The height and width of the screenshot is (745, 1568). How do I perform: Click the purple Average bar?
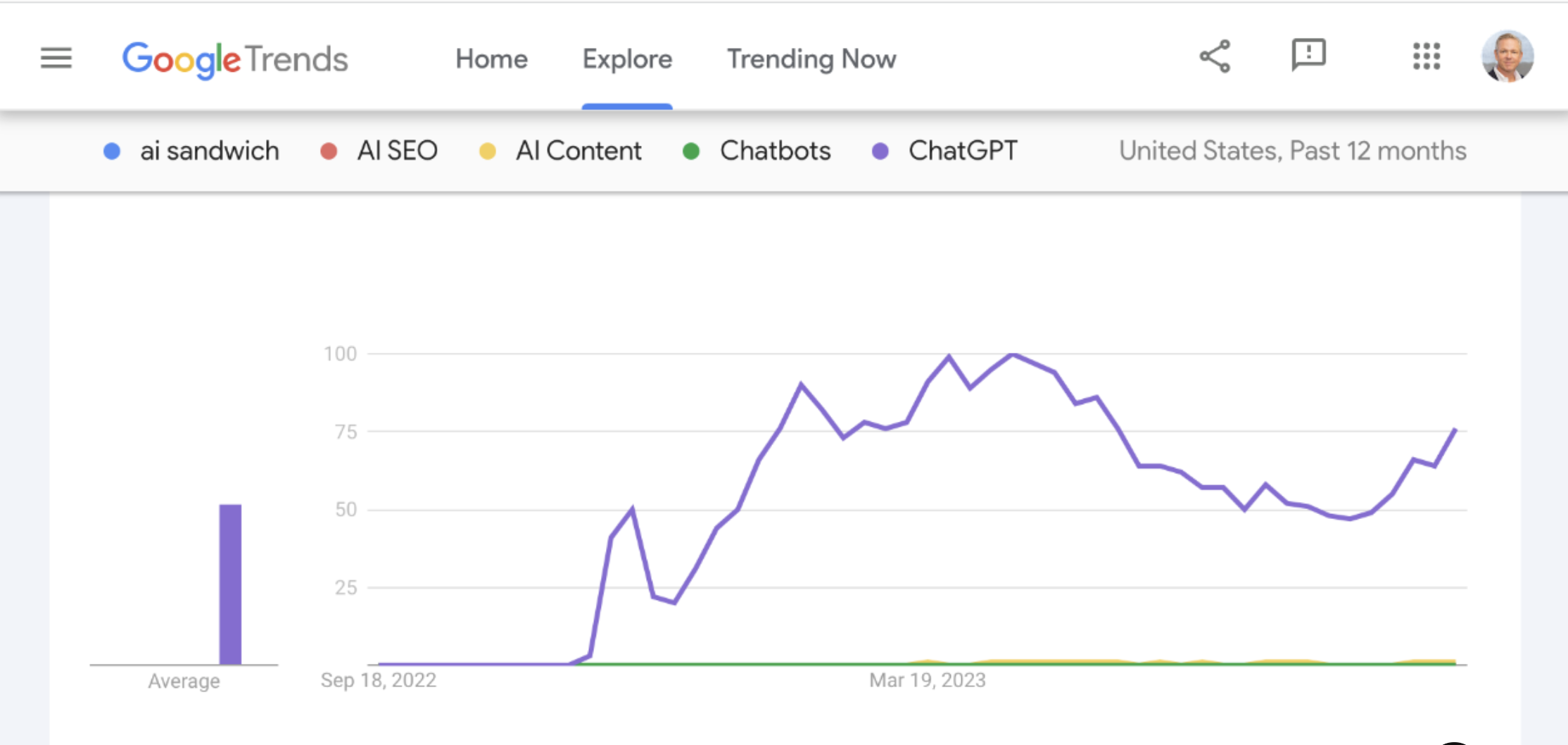230,584
